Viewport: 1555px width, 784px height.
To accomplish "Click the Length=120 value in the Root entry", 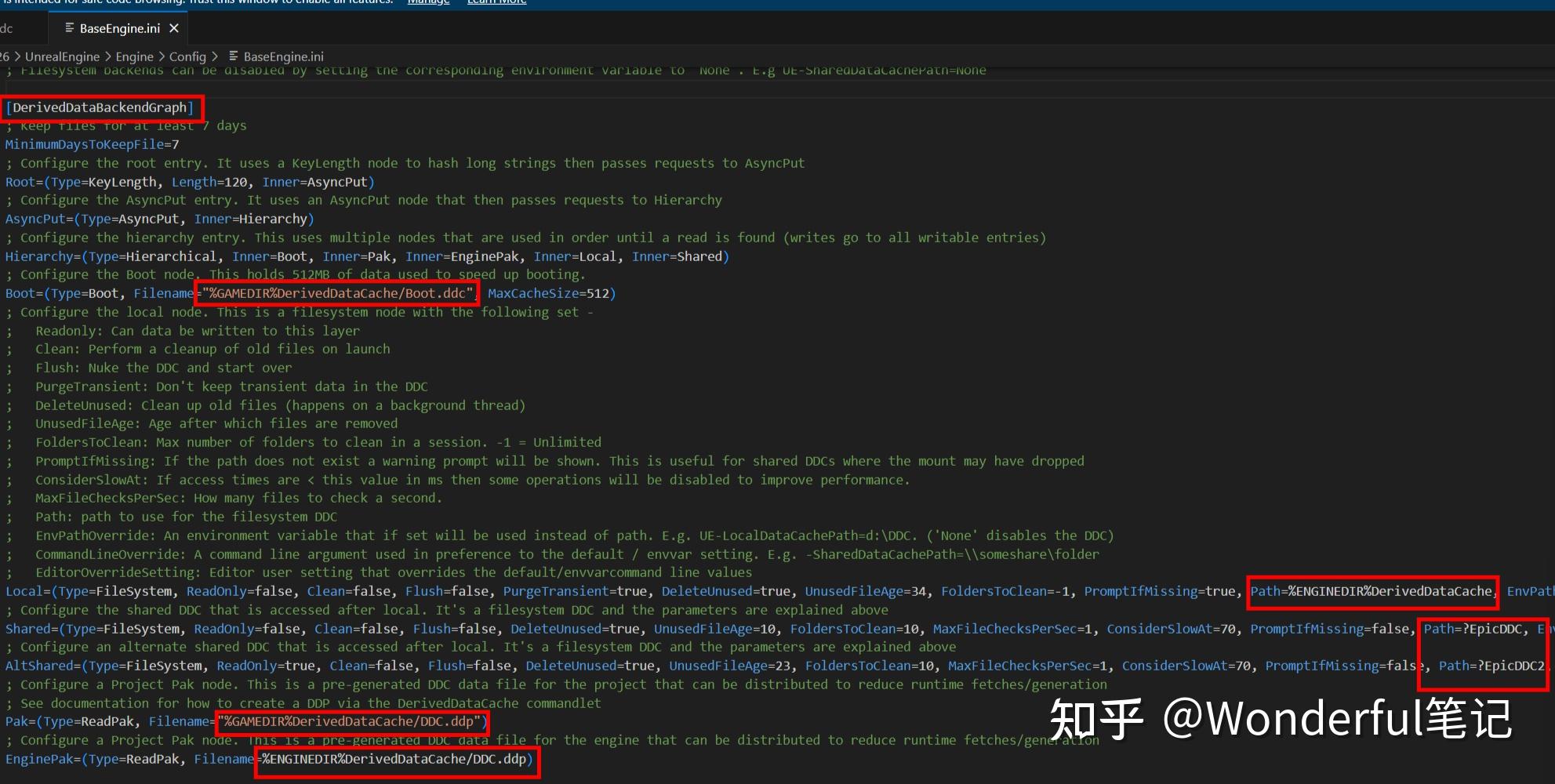I will coord(209,182).
